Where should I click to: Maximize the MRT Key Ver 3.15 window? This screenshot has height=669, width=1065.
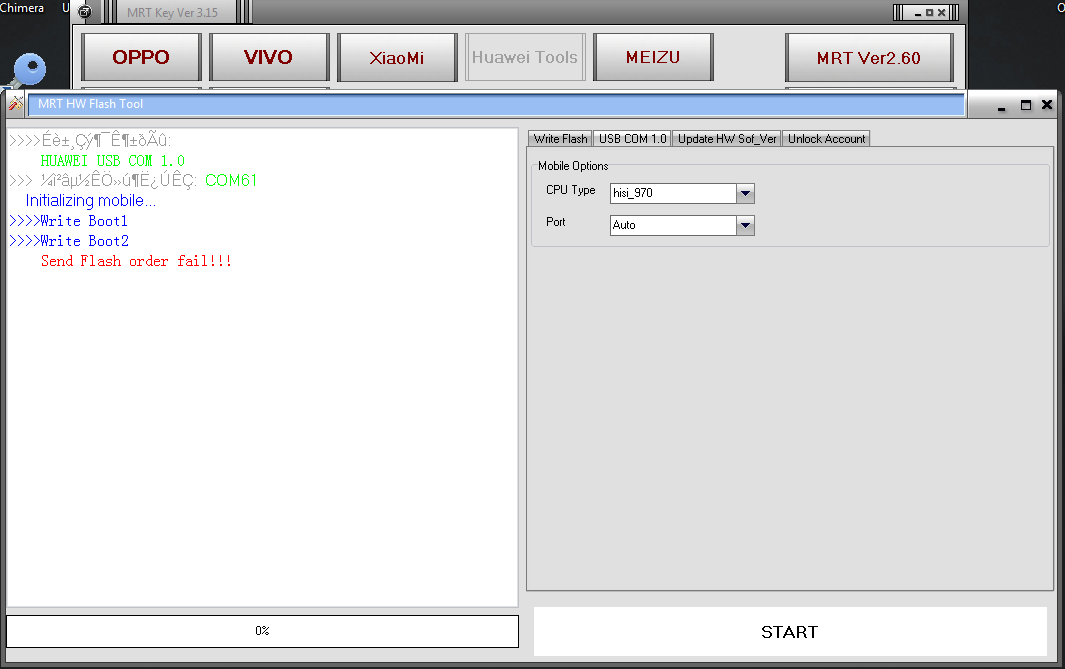pyautogui.click(x=930, y=12)
